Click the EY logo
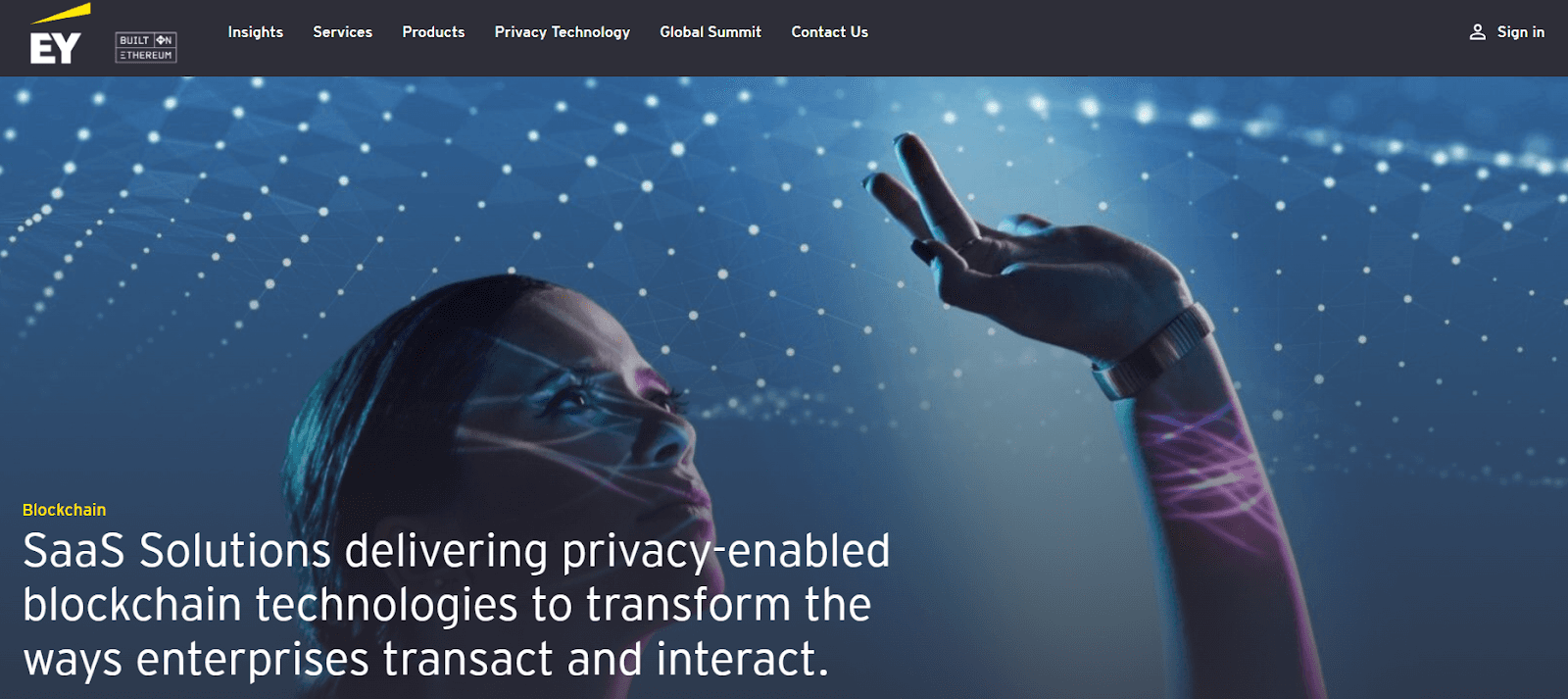 coord(60,34)
